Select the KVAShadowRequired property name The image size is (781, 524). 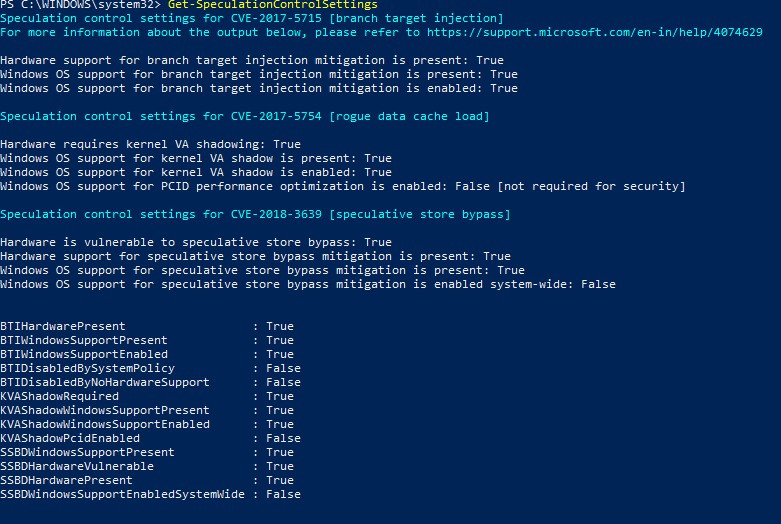(59, 396)
